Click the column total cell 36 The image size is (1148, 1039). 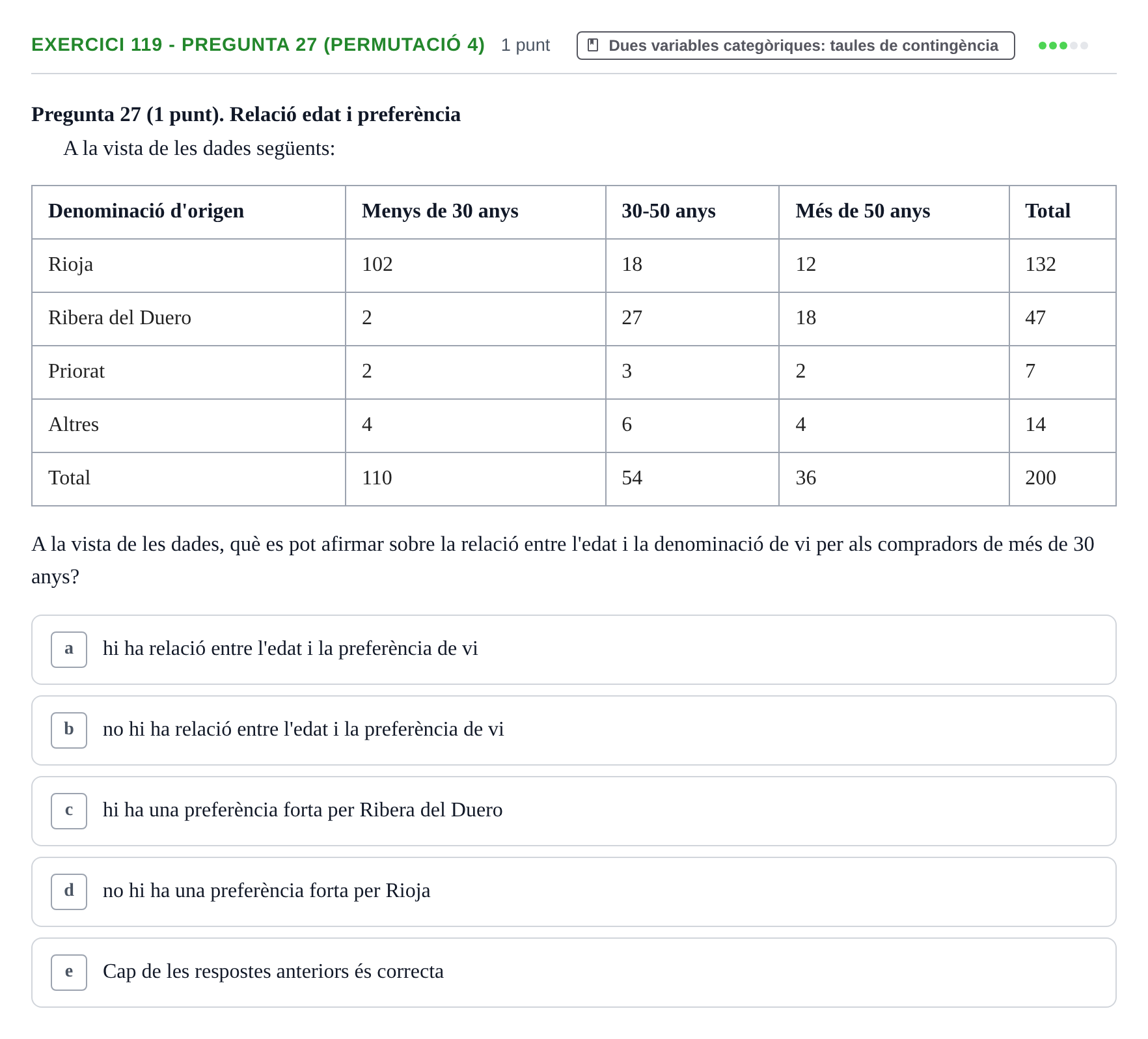click(894, 479)
